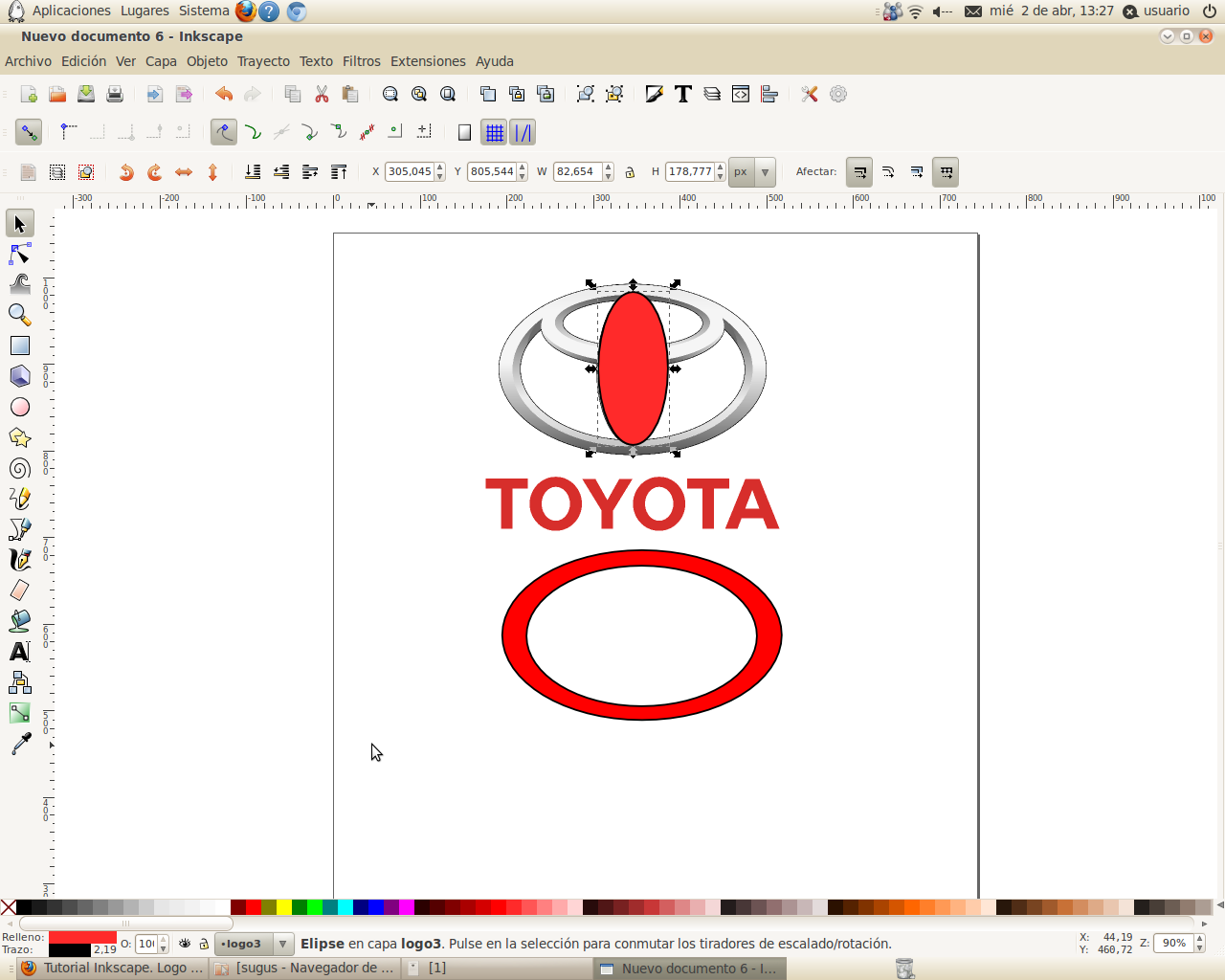Viewport: 1225px width, 980px height.
Task: Select the Ellipse circle tool
Action: (x=19, y=407)
